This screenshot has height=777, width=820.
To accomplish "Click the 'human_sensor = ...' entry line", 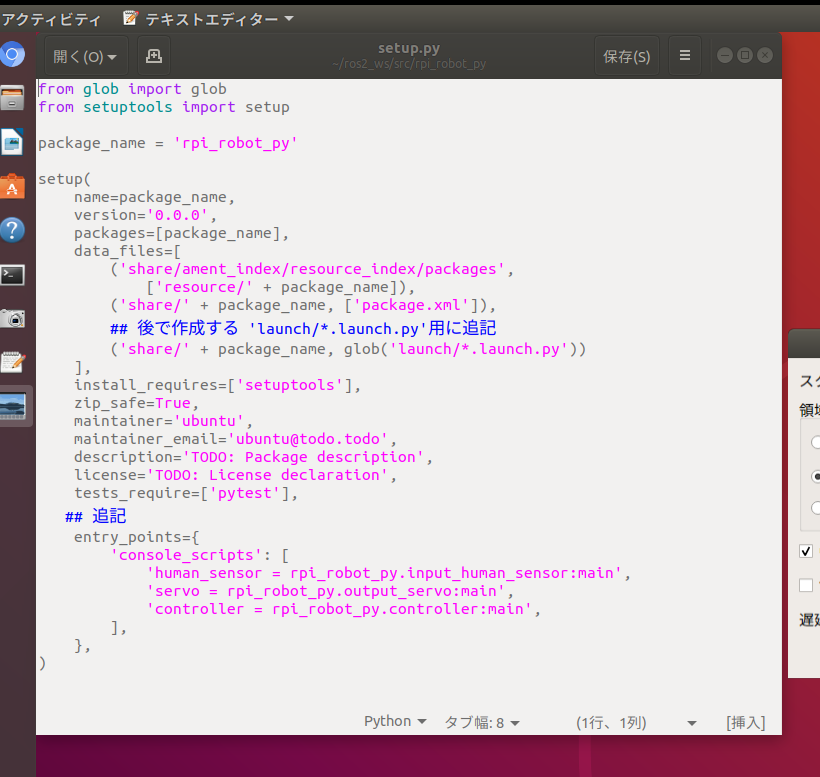I will (388, 574).
